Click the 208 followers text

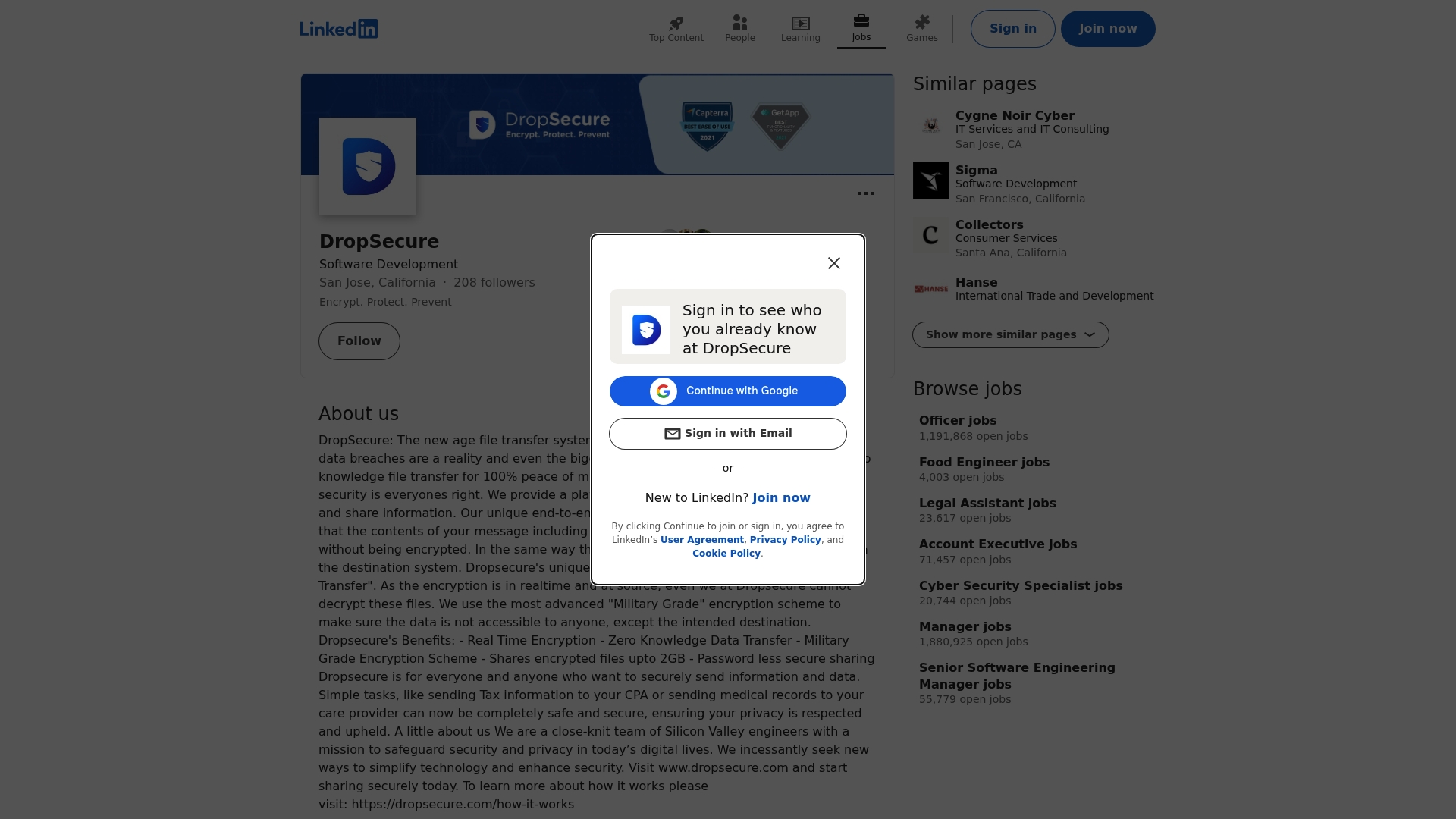494,283
